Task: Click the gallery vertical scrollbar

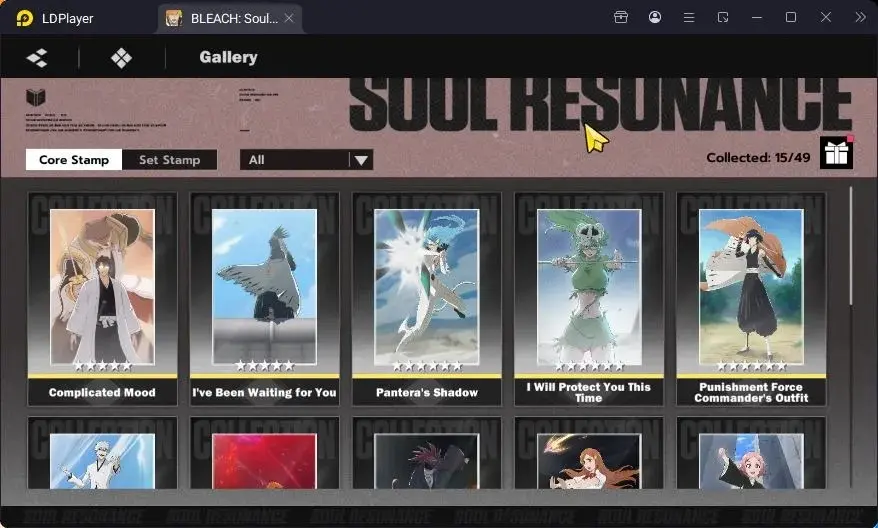Action: [x=851, y=246]
